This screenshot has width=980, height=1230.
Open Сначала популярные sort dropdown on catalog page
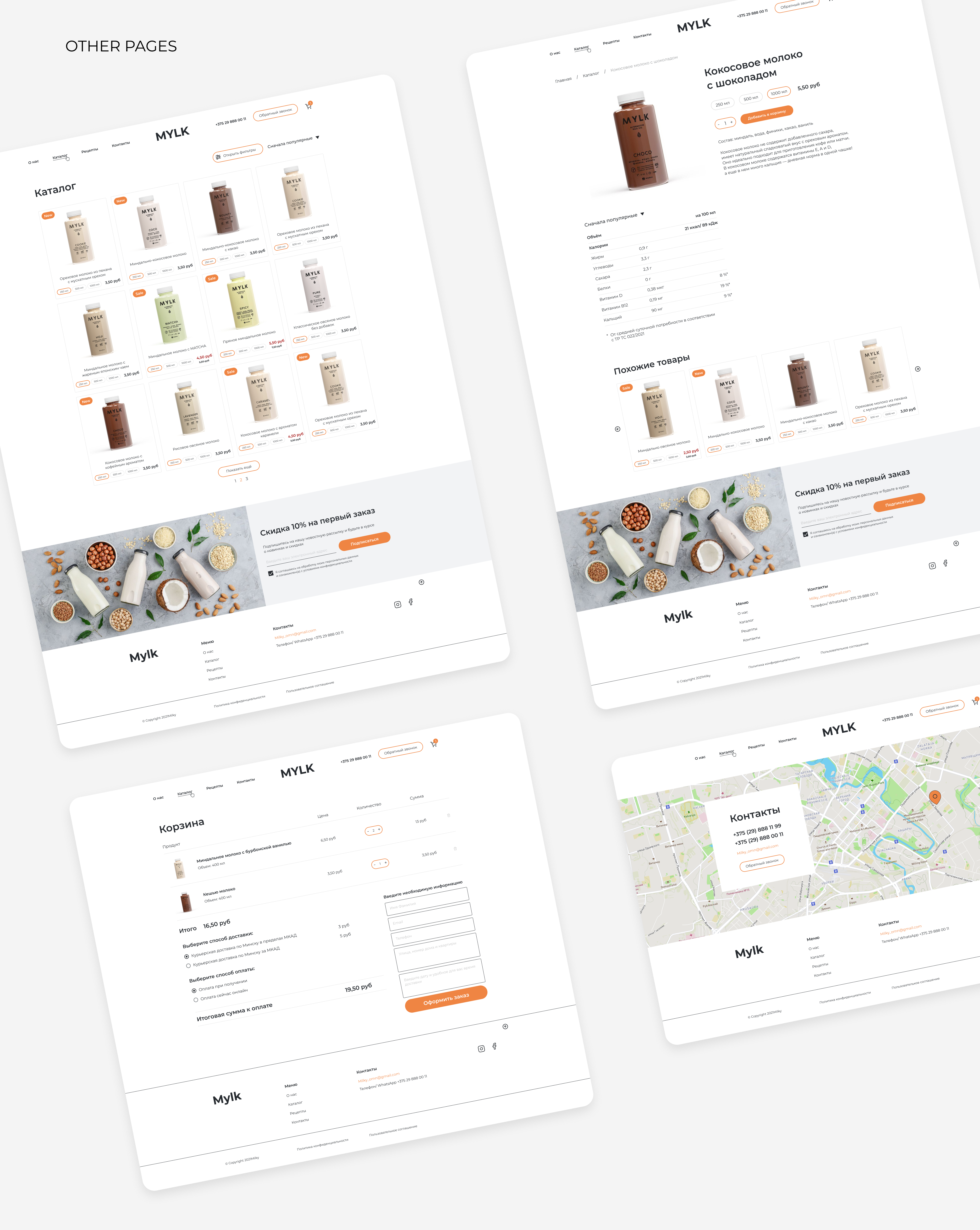[293, 142]
